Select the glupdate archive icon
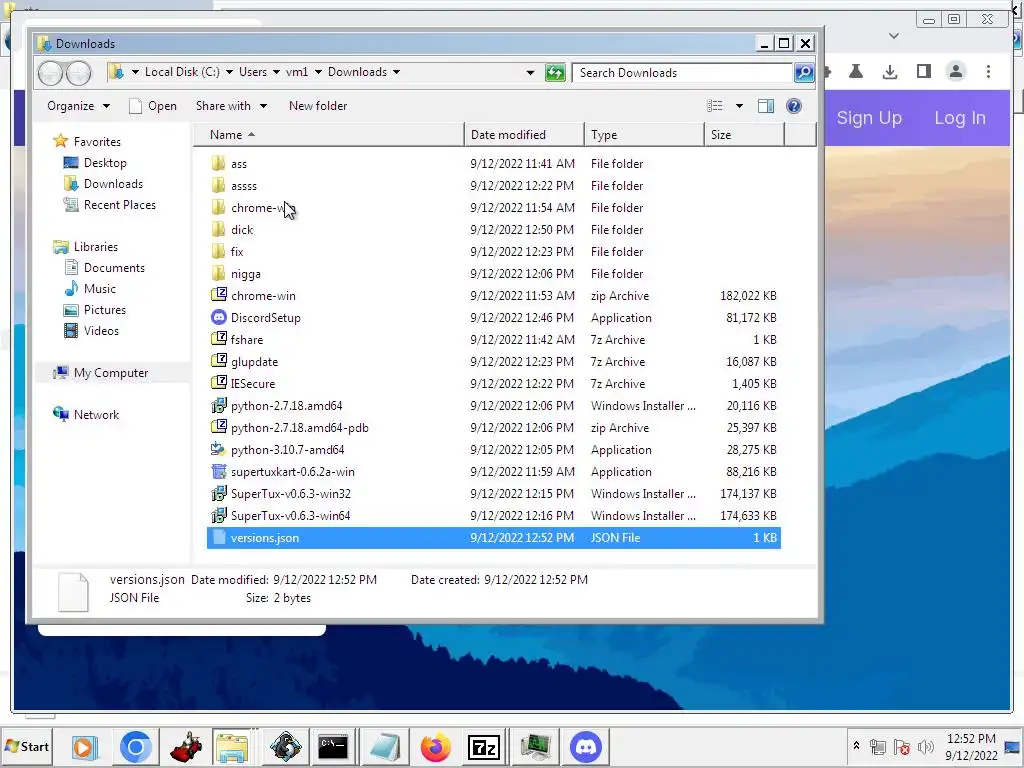Image resolution: width=1024 pixels, height=768 pixels. pos(219,361)
